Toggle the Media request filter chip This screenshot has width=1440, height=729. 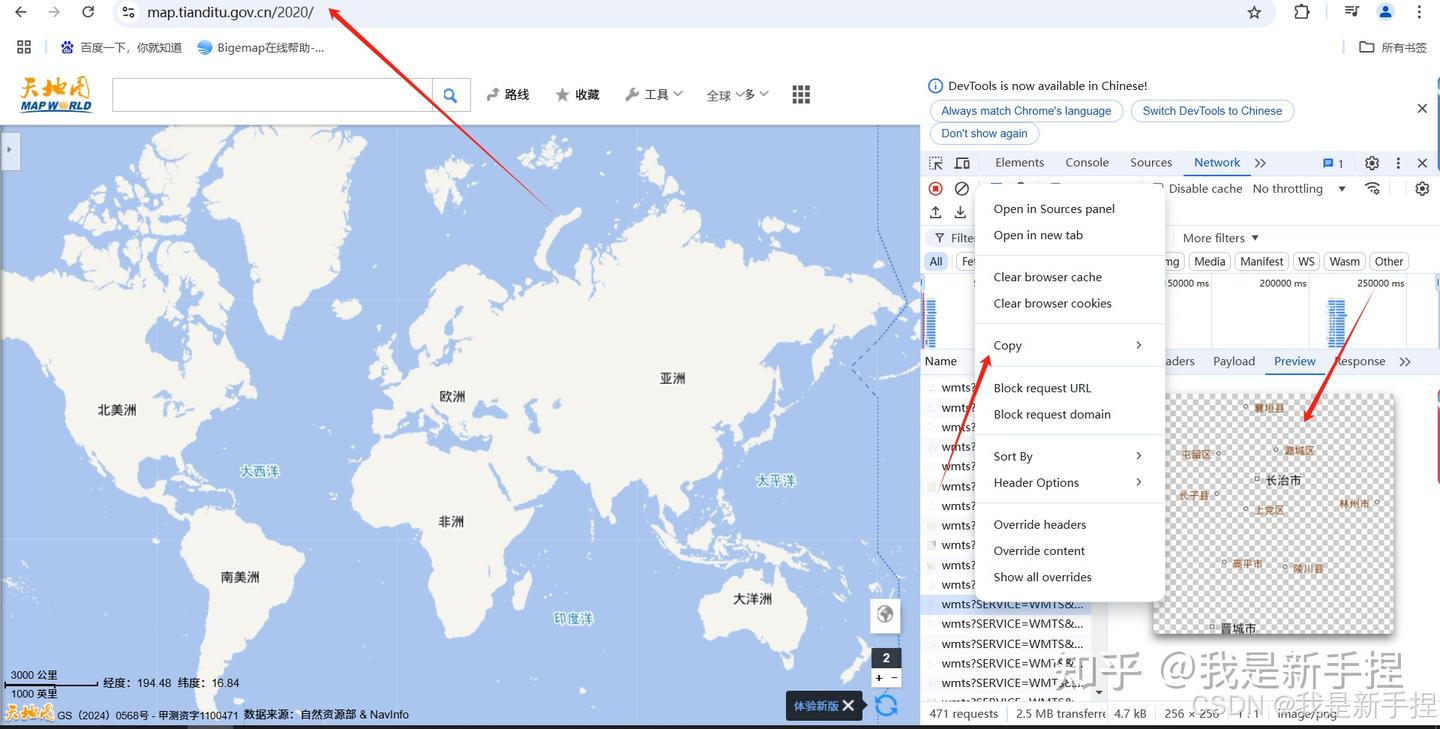(x=1209, y=261)
